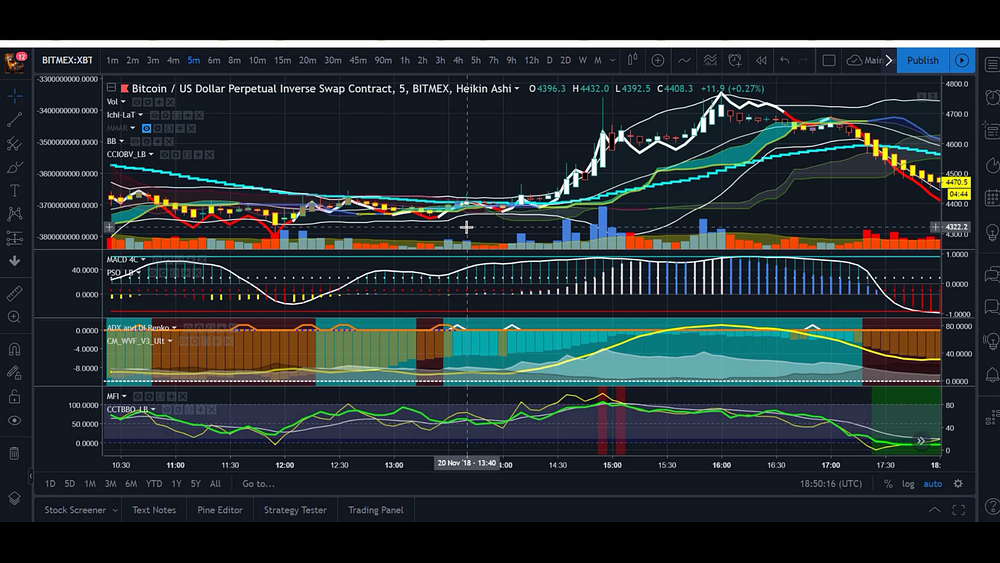Expand the MFI indicator dropdown
This screenshot has height=563, width=1000.
coord(124,397)
